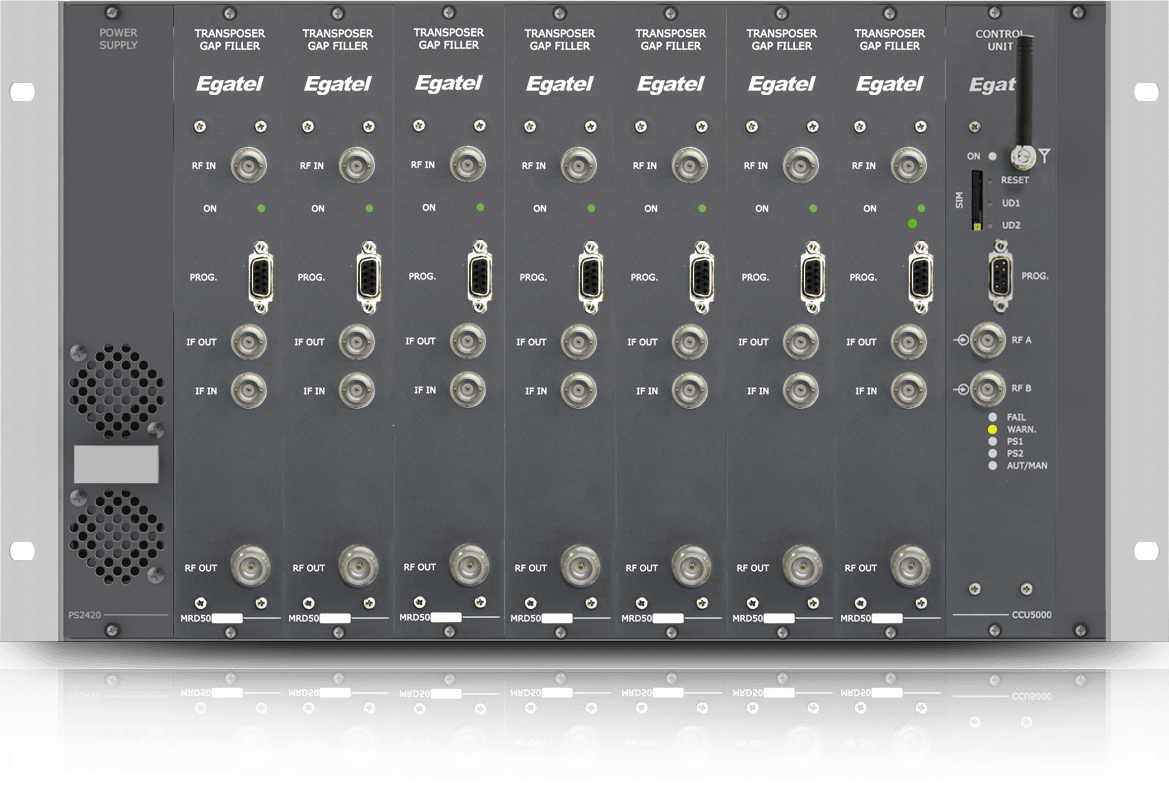Click the upper power supply fan grille
Screen dimensions: 1169x794
pos(116,391)
